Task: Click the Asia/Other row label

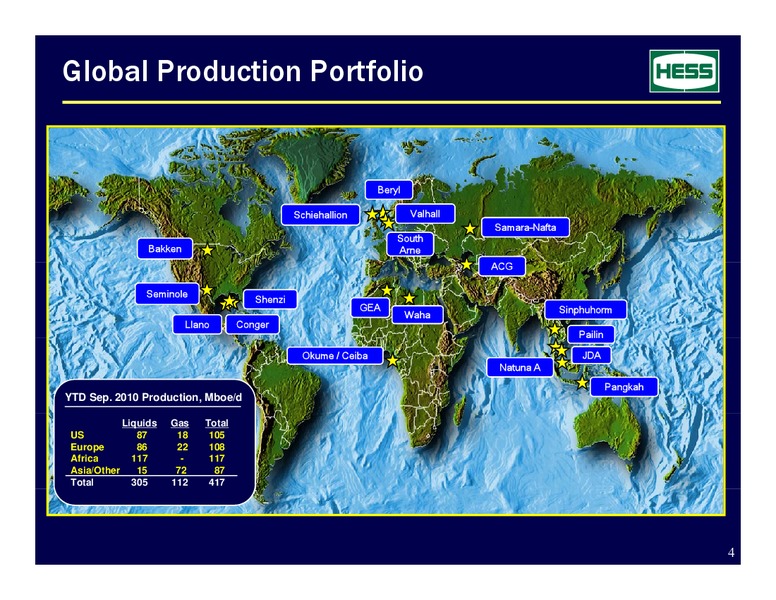Action: coord(95,470)
